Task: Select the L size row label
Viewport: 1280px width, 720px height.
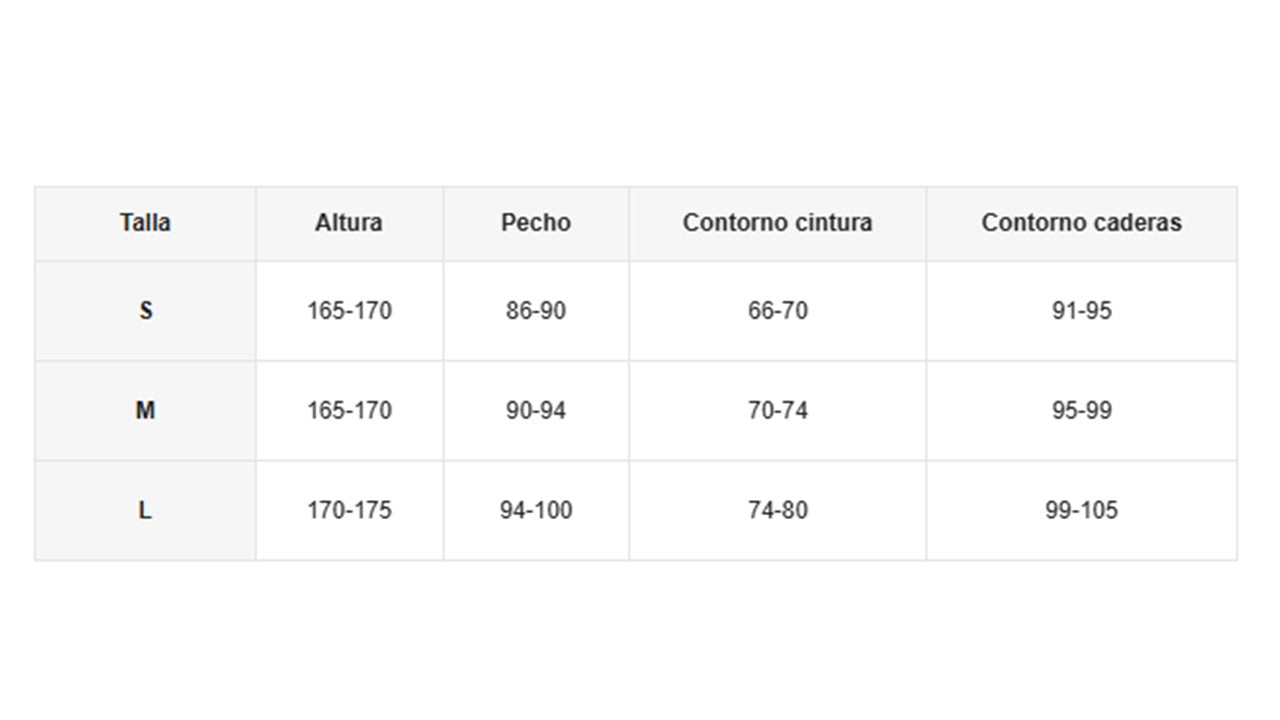Action: pos(145,510)
